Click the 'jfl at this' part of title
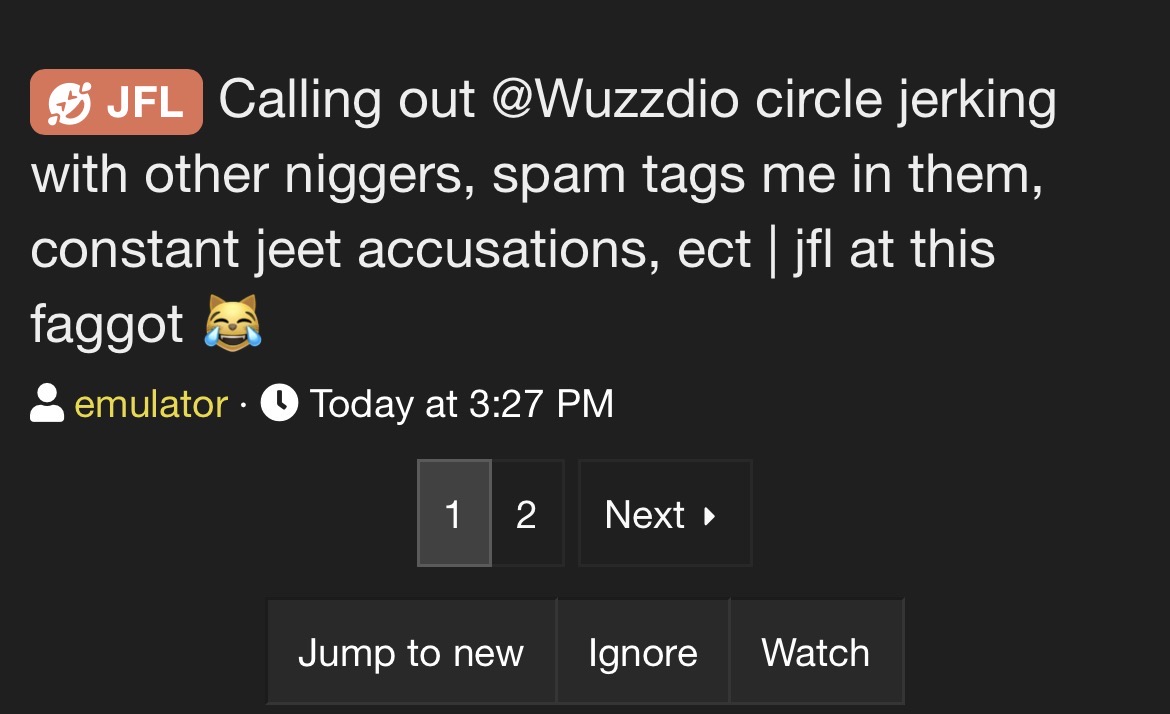The width and height of the screenshot is (1170, 714). tap(894, 251)
